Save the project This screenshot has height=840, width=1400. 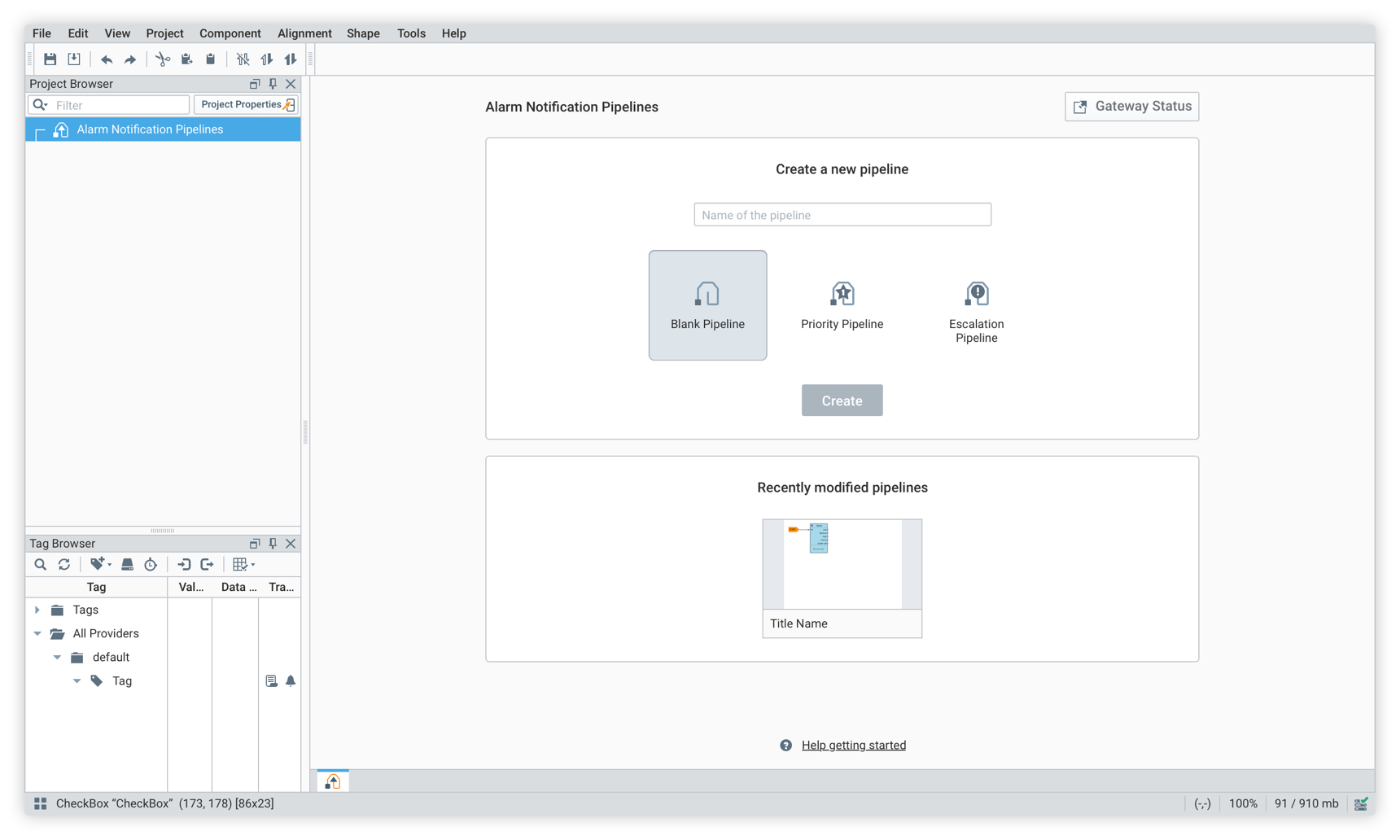click(x=50, y=59)
